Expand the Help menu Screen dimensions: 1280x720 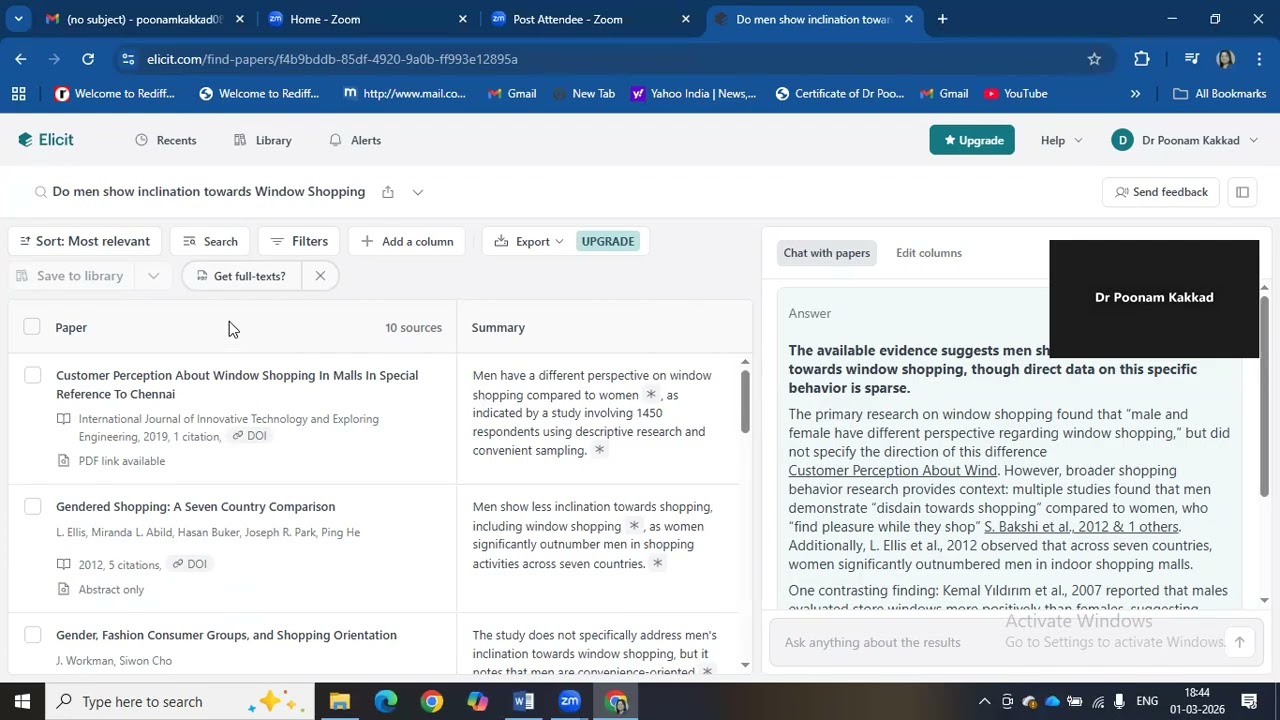(1061, 140)
